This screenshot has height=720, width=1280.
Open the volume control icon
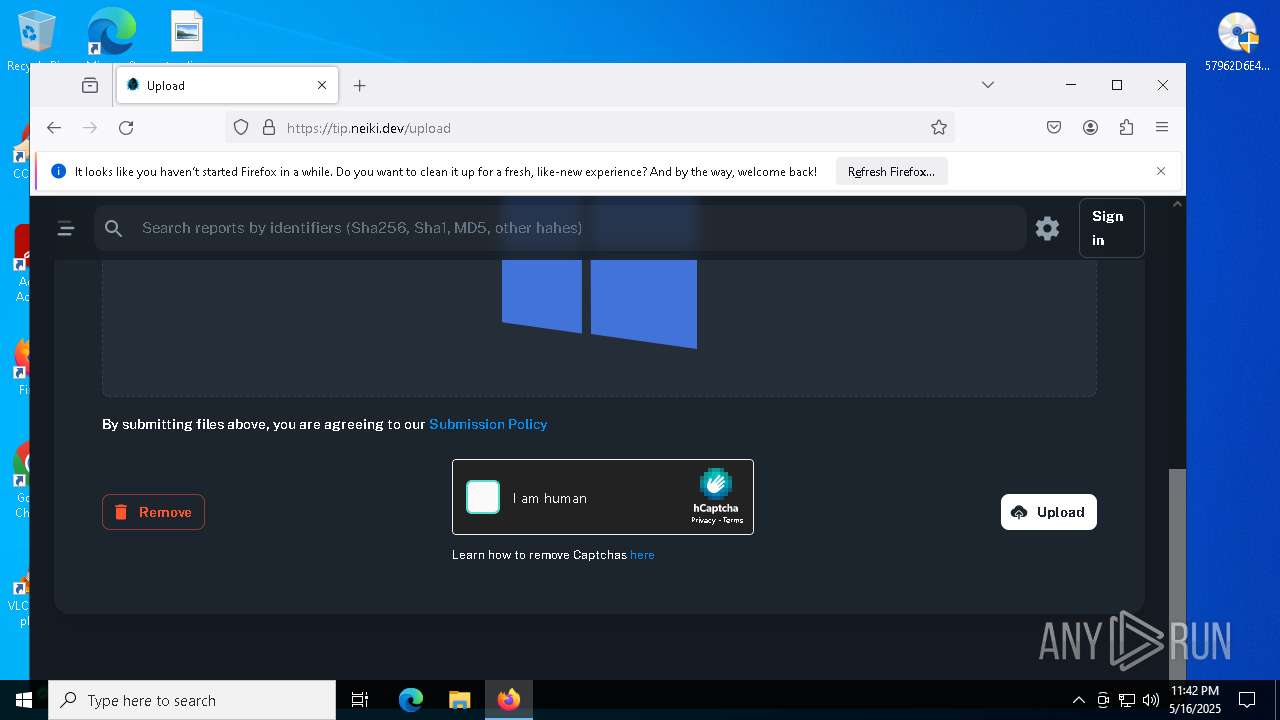pos(1151,700)
